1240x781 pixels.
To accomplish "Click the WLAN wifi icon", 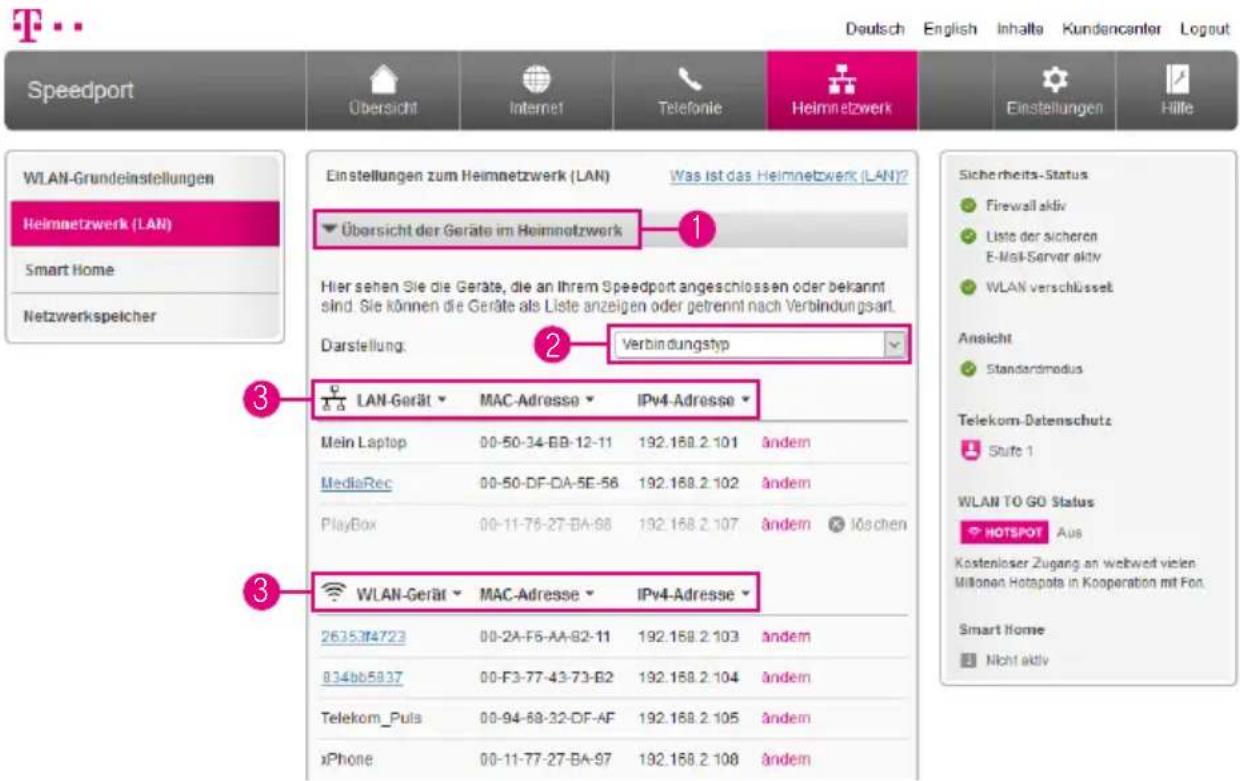I will (x=334, y=593).
